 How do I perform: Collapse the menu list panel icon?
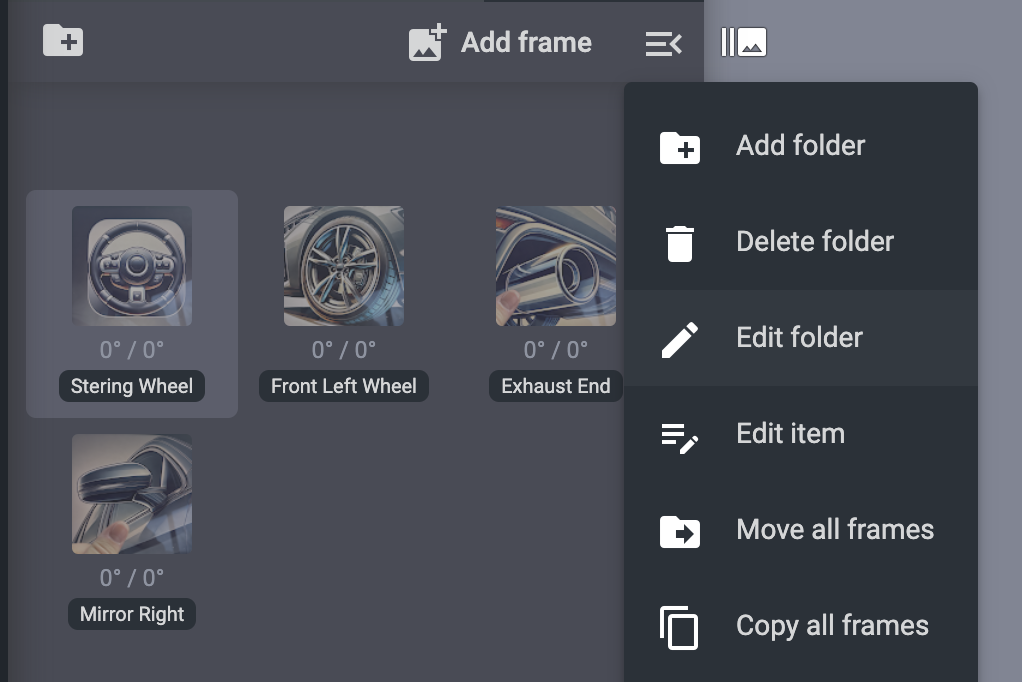click(663, 43)
